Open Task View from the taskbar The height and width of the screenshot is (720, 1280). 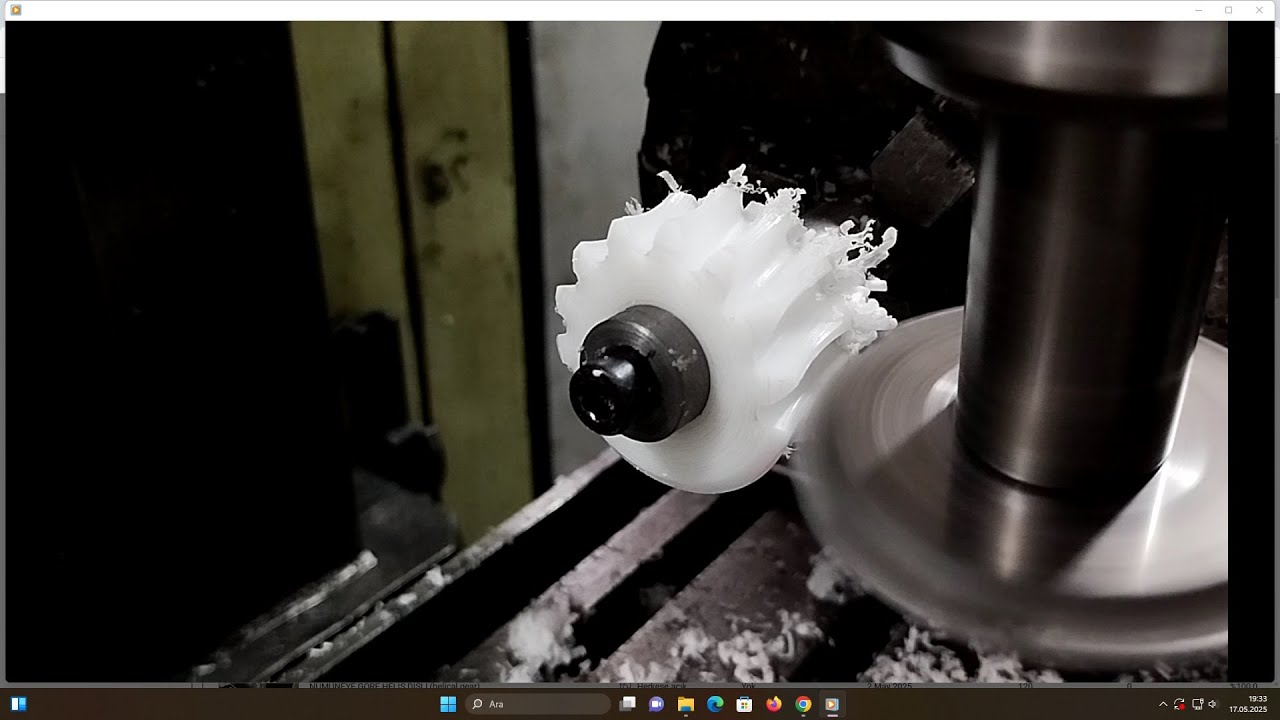(628, 704)
